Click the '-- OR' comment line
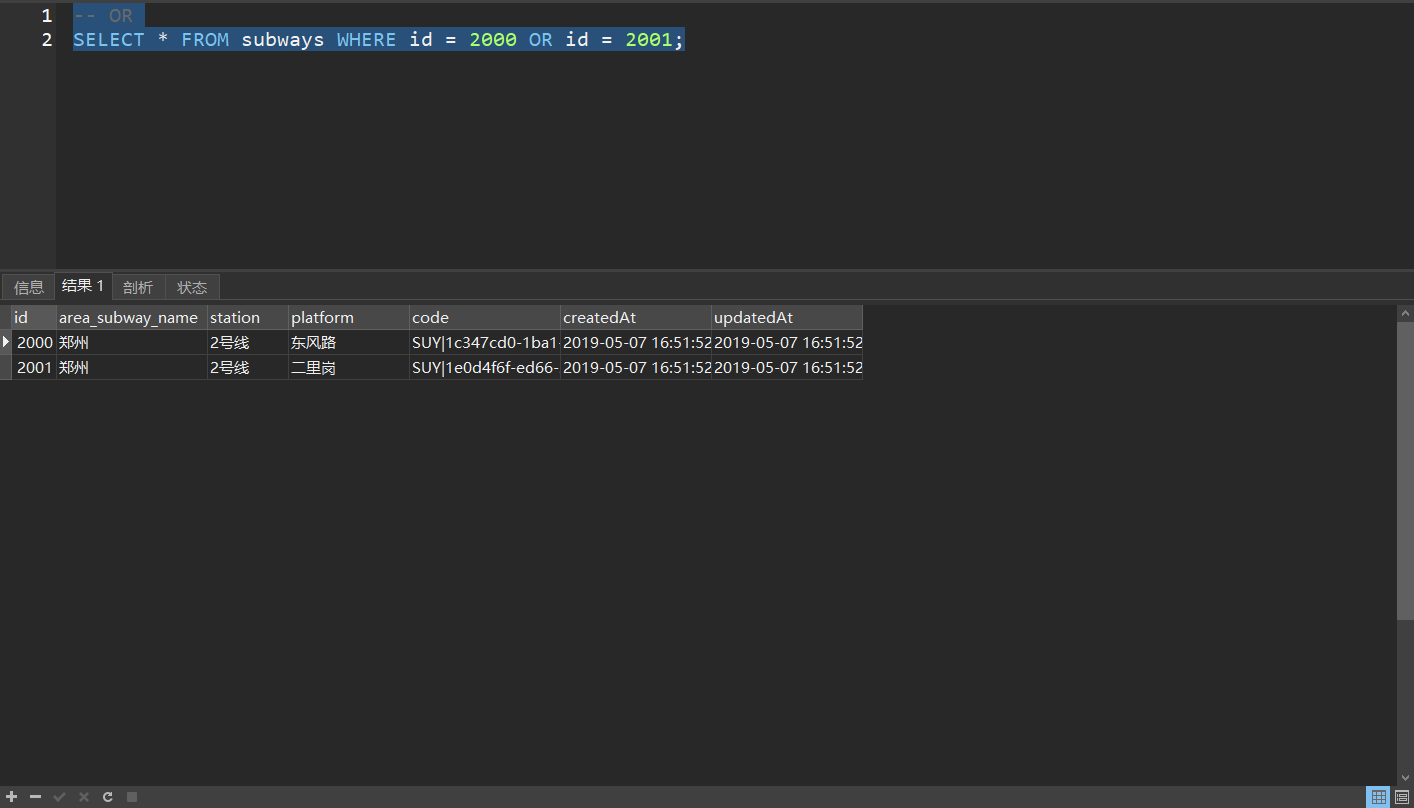 point(103,16)
